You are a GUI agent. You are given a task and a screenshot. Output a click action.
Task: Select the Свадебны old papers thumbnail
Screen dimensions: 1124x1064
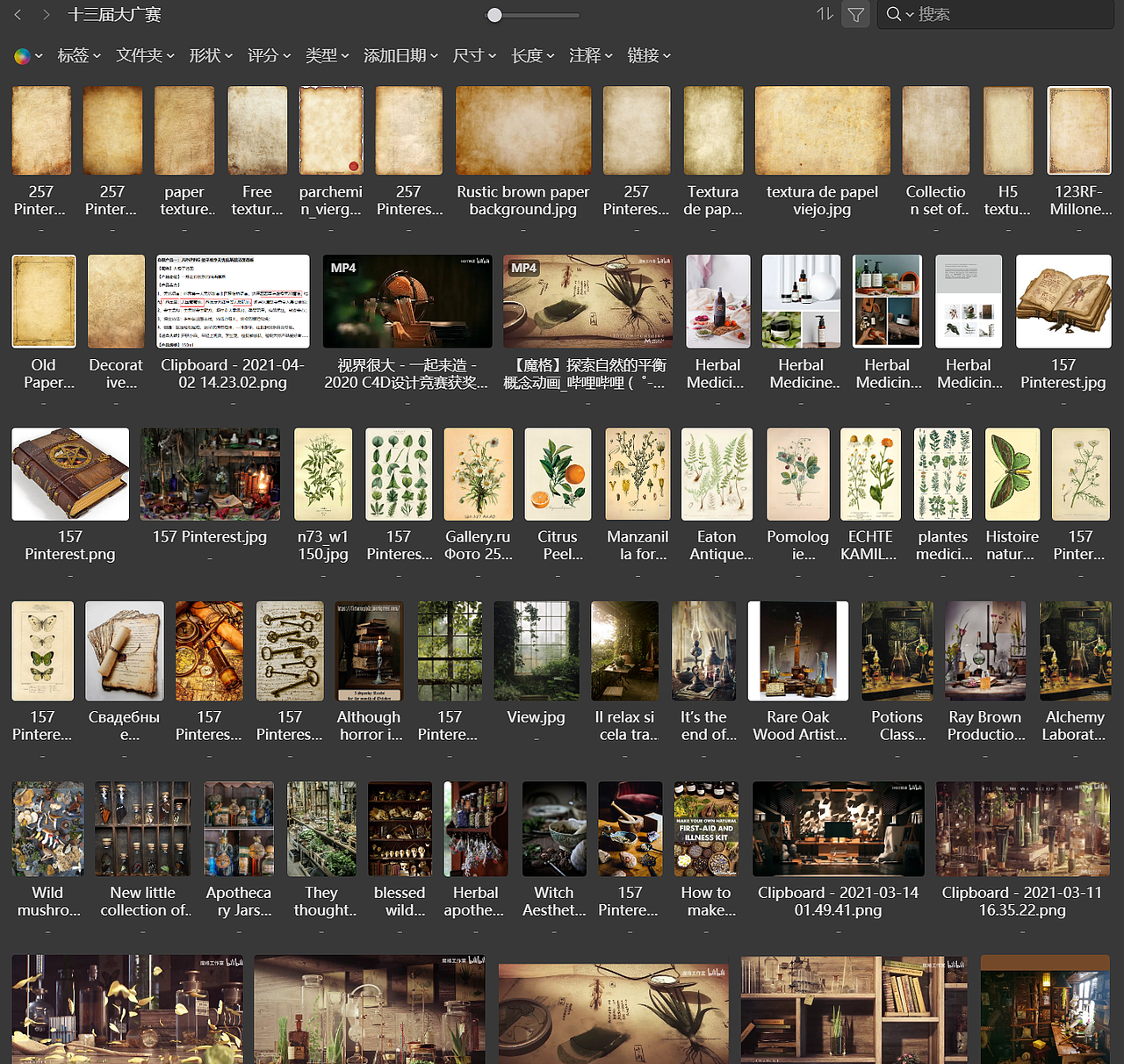tap(125, 651)
